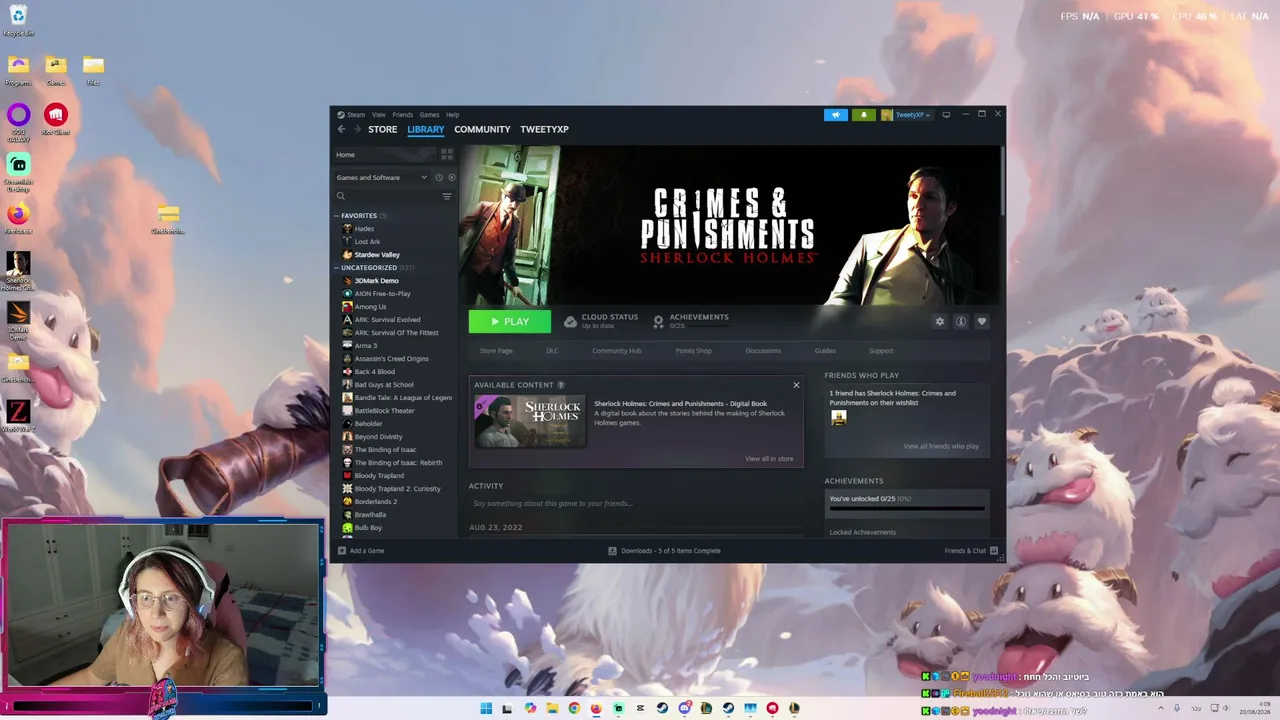The height and width of the screenshot is (720, 1280).
Task: Select Stardew Valley in favorites
Action: [x=377, y=255]
